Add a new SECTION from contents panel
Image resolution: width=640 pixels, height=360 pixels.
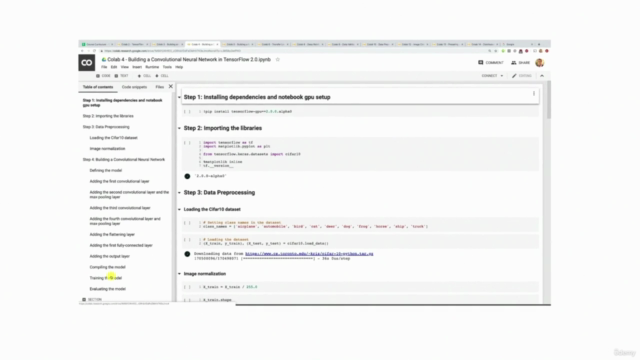(92, 300)
